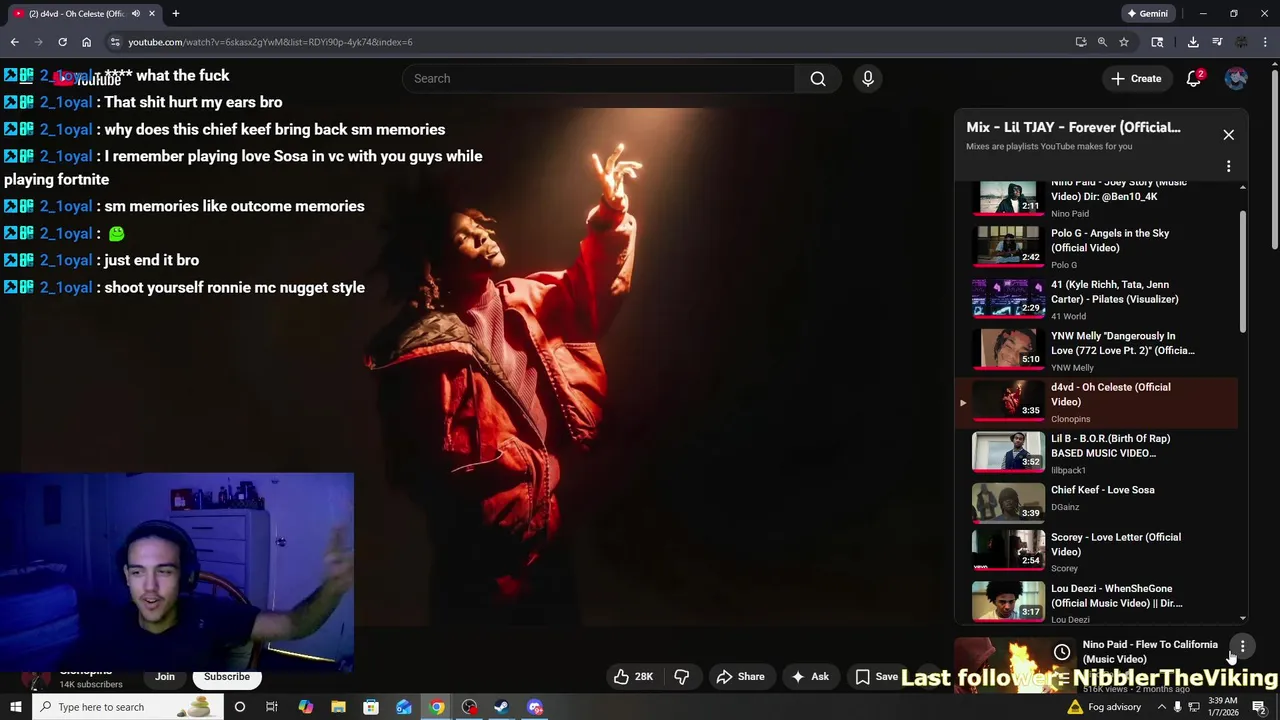
Task: Open a new browser tab
Action: (176, 14)
